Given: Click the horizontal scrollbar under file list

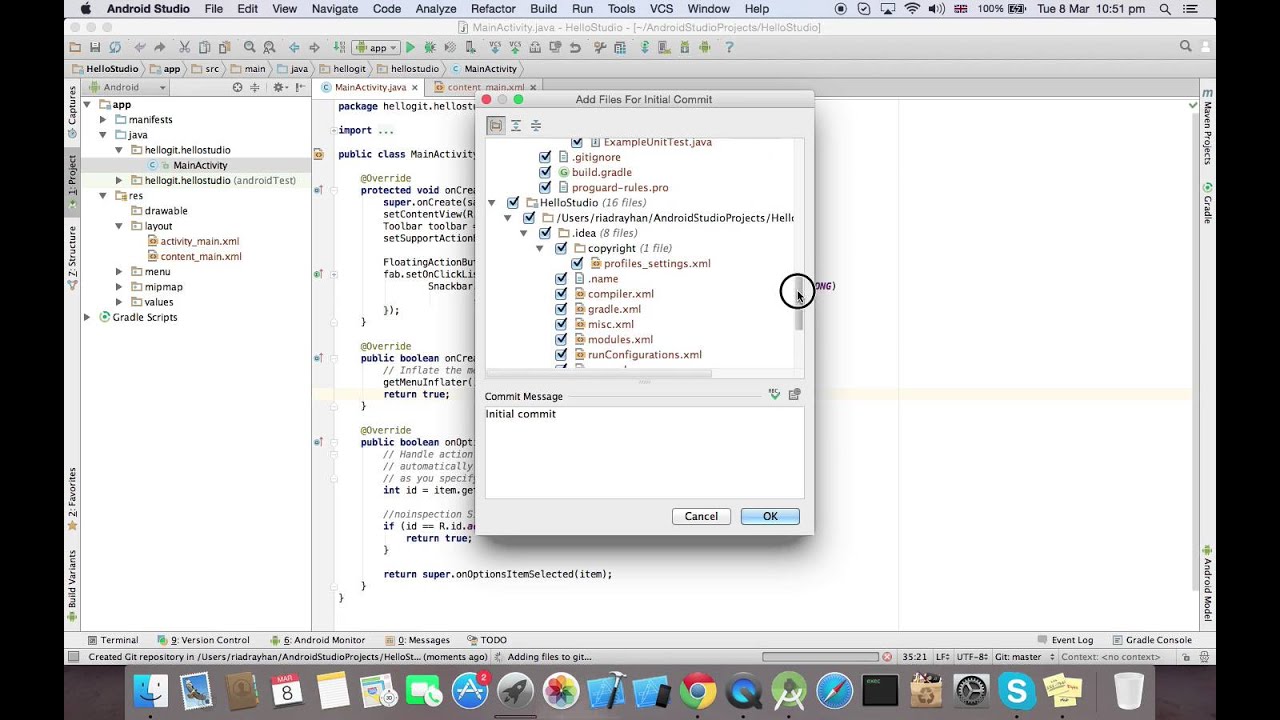Looking at the screenshot, I should click(x=599, y=374).
